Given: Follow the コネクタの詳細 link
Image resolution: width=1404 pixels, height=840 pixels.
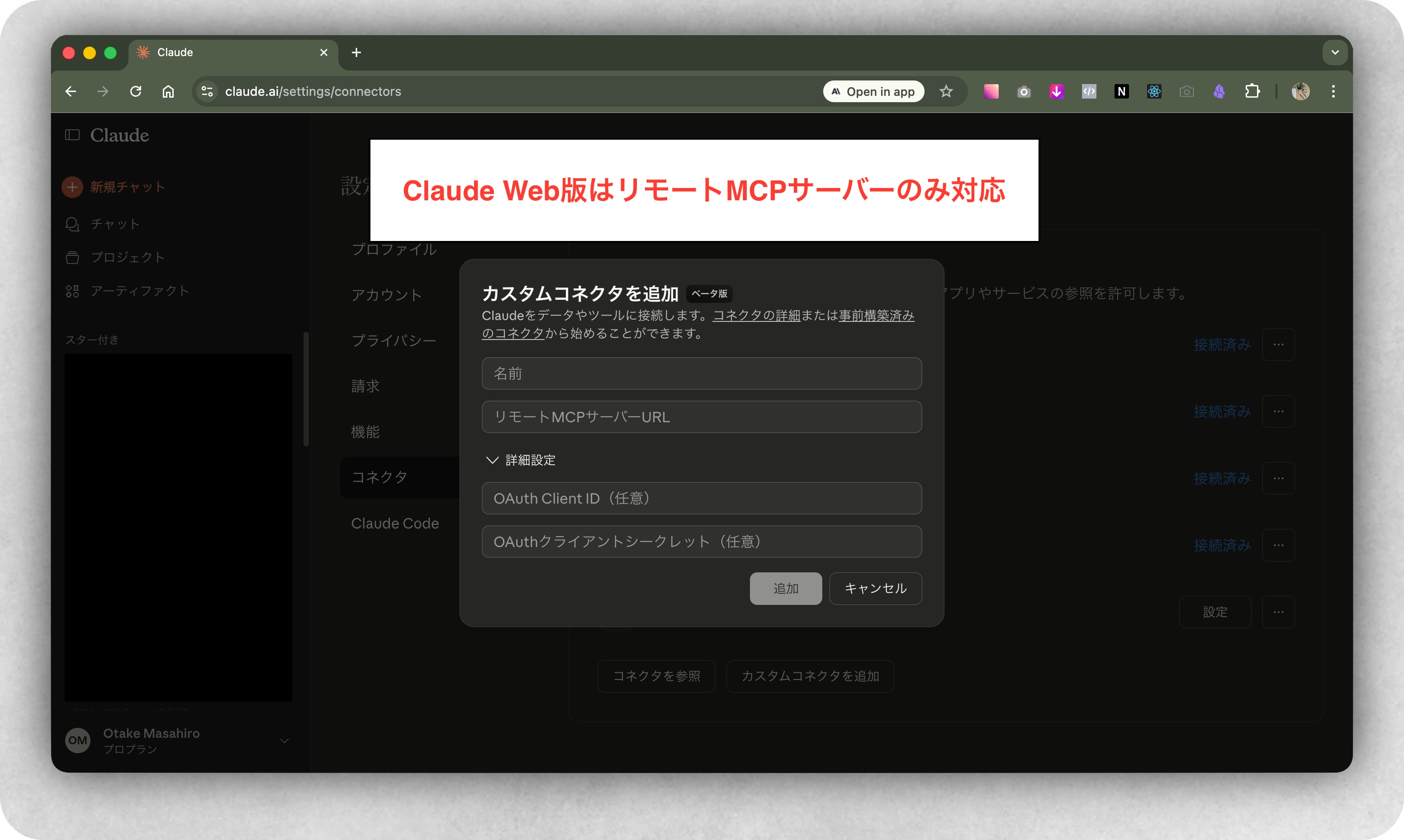Looking at the screenshot, I should pos(756,315).
